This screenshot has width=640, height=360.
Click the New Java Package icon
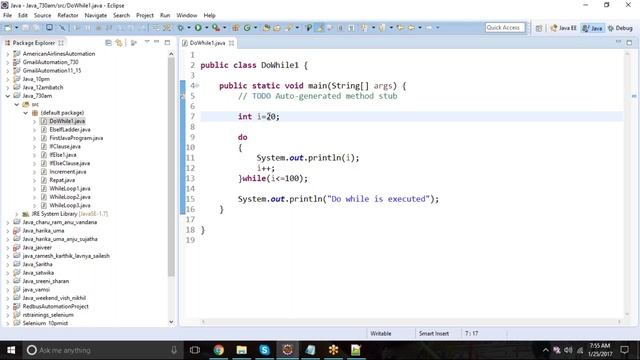click(x=236, y=28)
